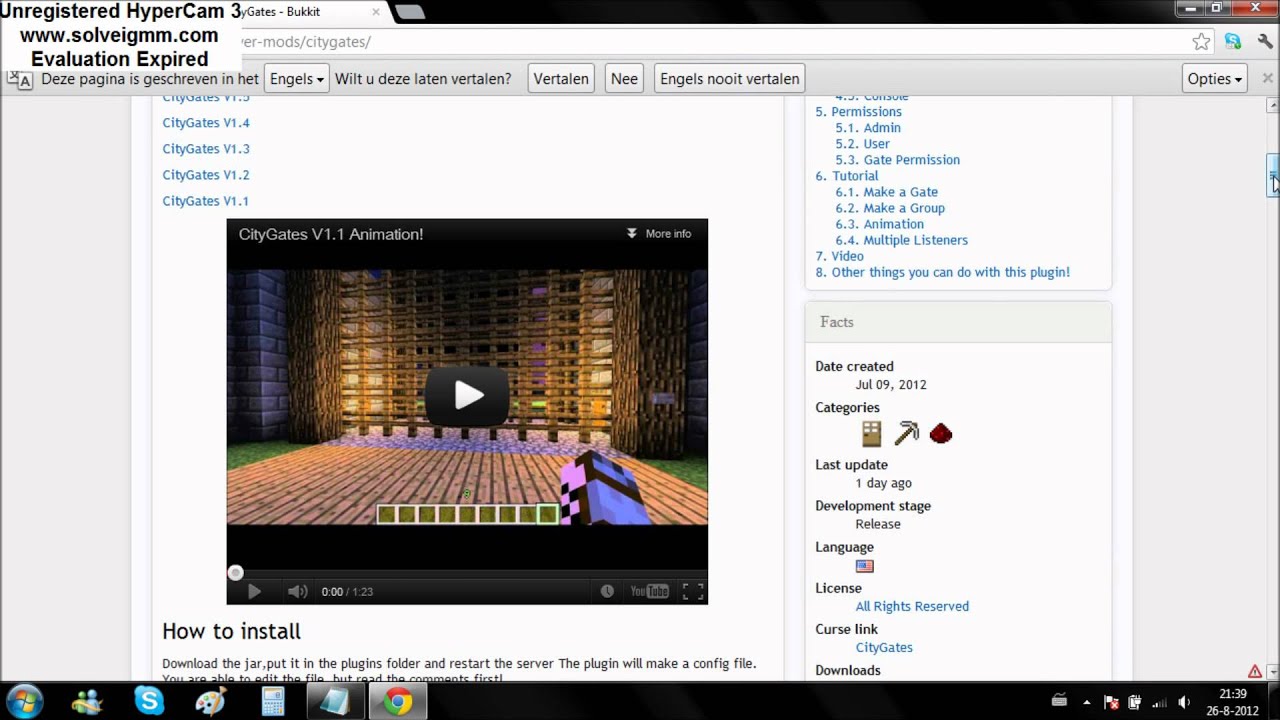Go to 6.1. Make a Gate section
This screenshot has width=1280, height=720.
click(x=886, y=192)
